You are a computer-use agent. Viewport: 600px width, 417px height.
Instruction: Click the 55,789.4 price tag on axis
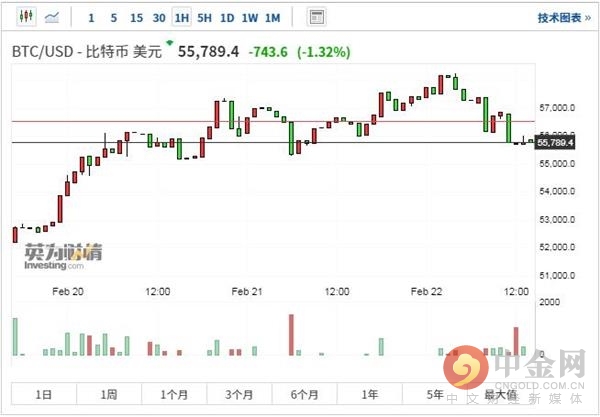[555, 143]
